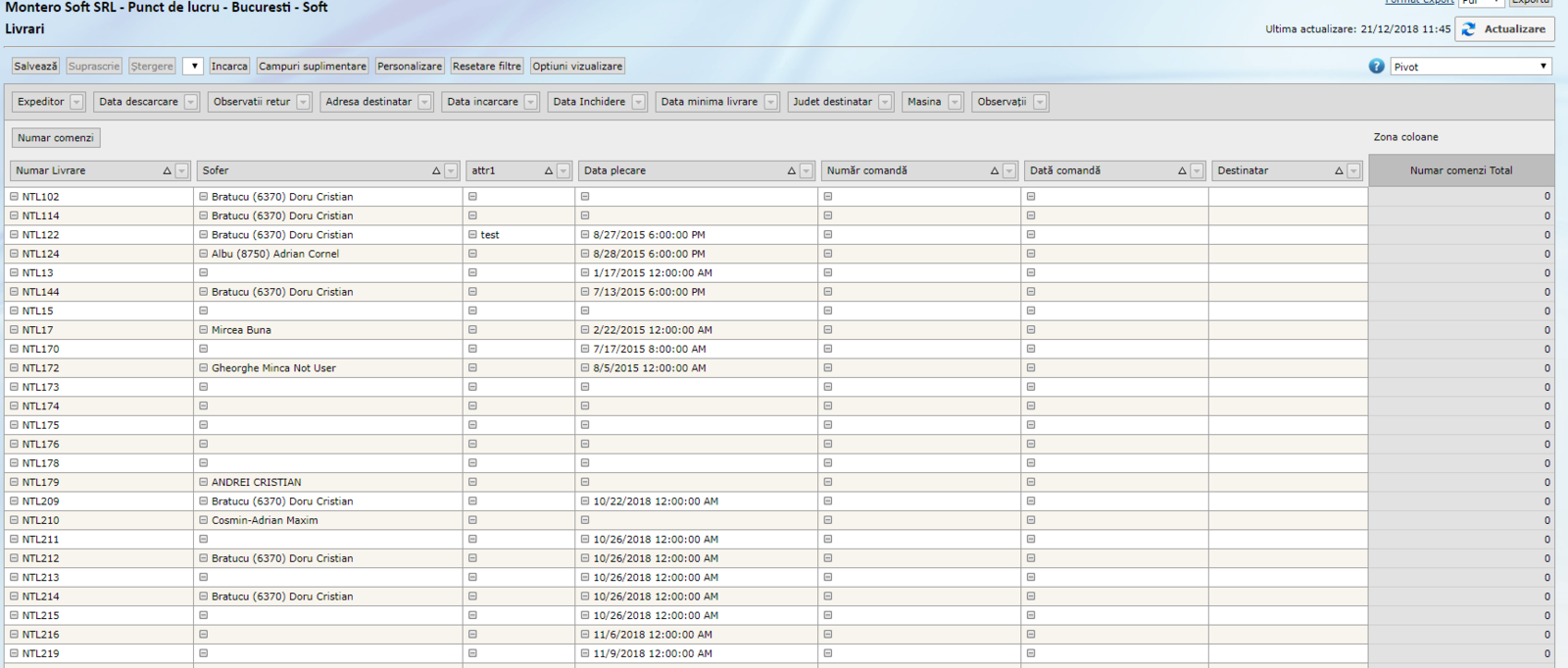Click the blue help question mark icon
1568x668 pixels.
tap(1376, 67)
